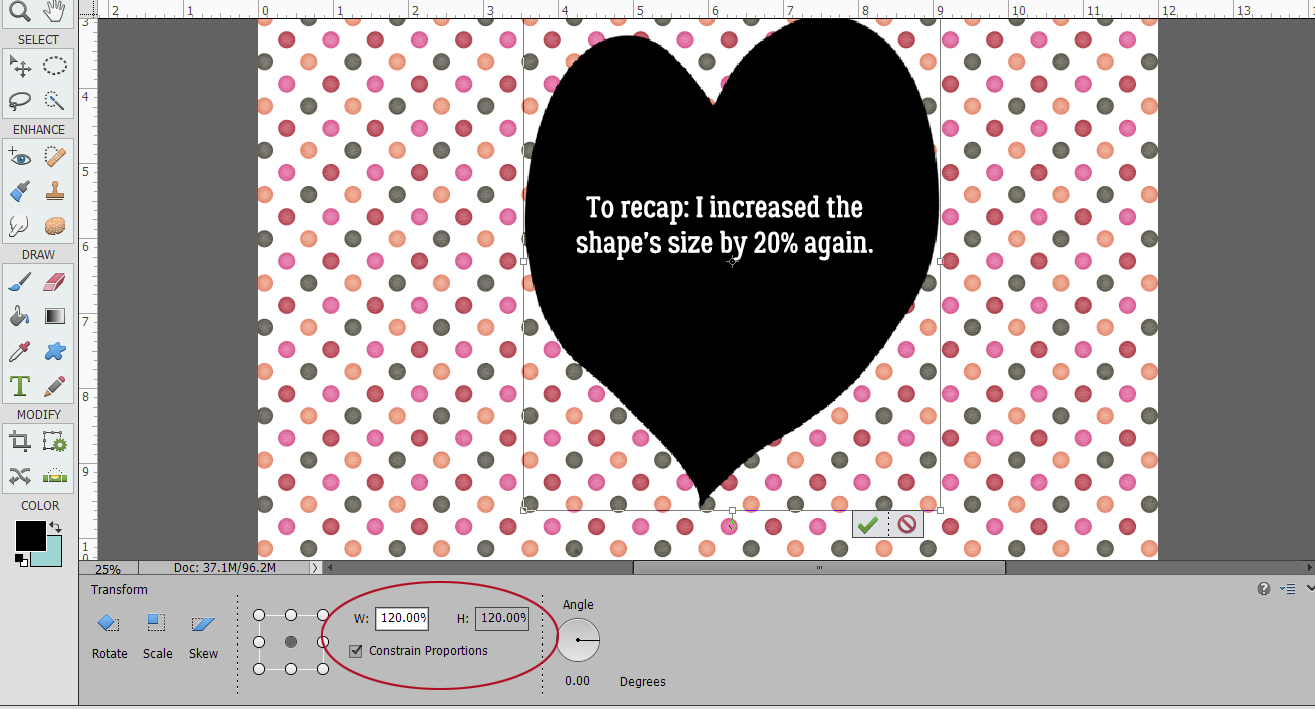Set reference point to middle-left

(259, 642)
